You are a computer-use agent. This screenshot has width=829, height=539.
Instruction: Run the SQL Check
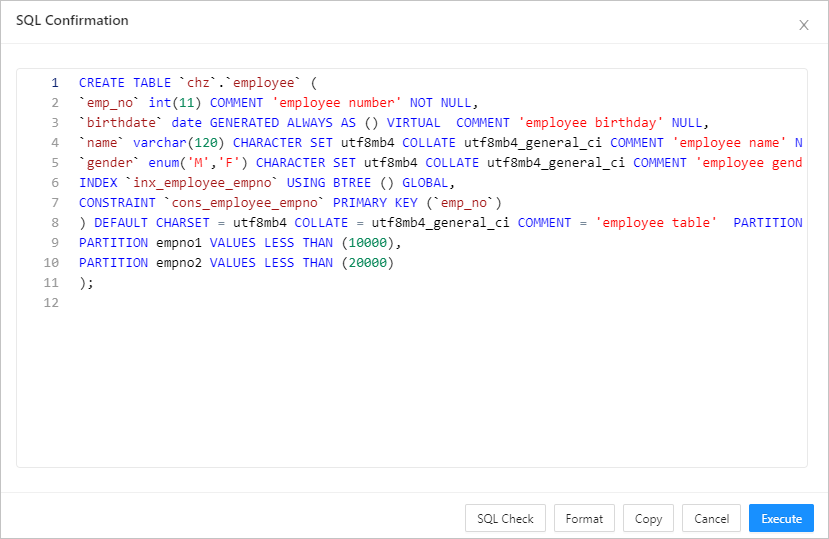pyautogui.click(x=505, y=518)
